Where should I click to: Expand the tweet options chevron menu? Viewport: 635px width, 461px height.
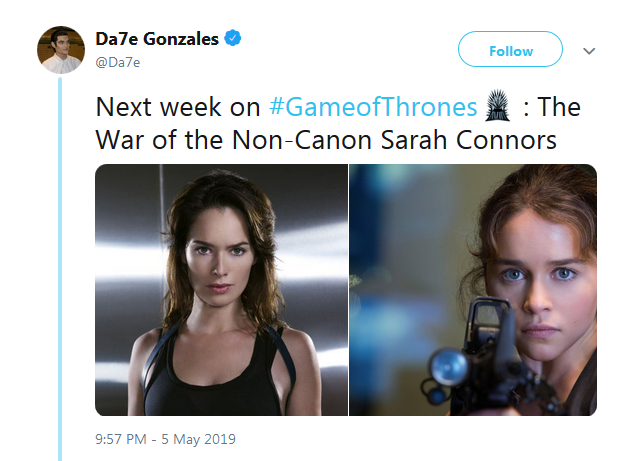(589, 51)
